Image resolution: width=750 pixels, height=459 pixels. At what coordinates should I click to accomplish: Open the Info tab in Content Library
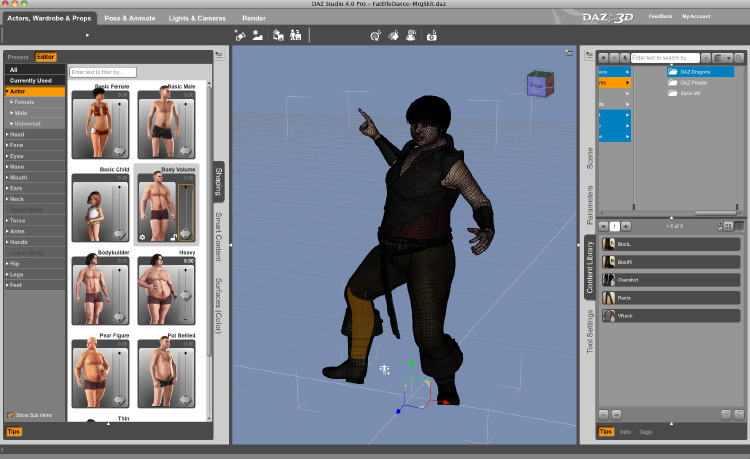[x=625, y=432]
